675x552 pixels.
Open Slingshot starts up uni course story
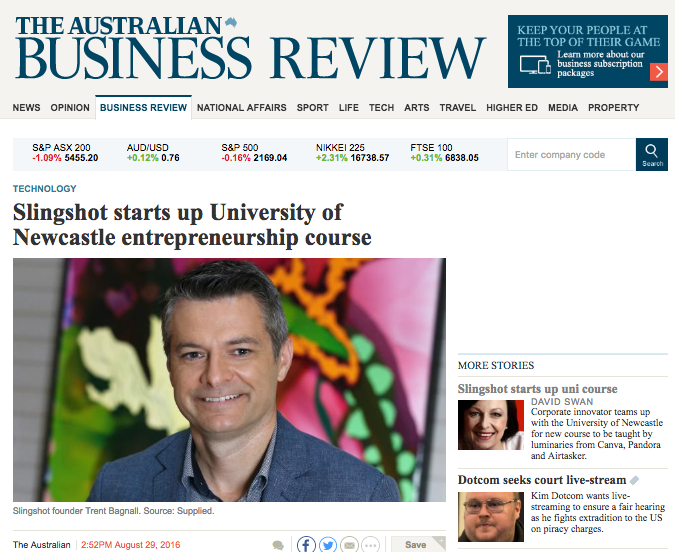[537, 389]
